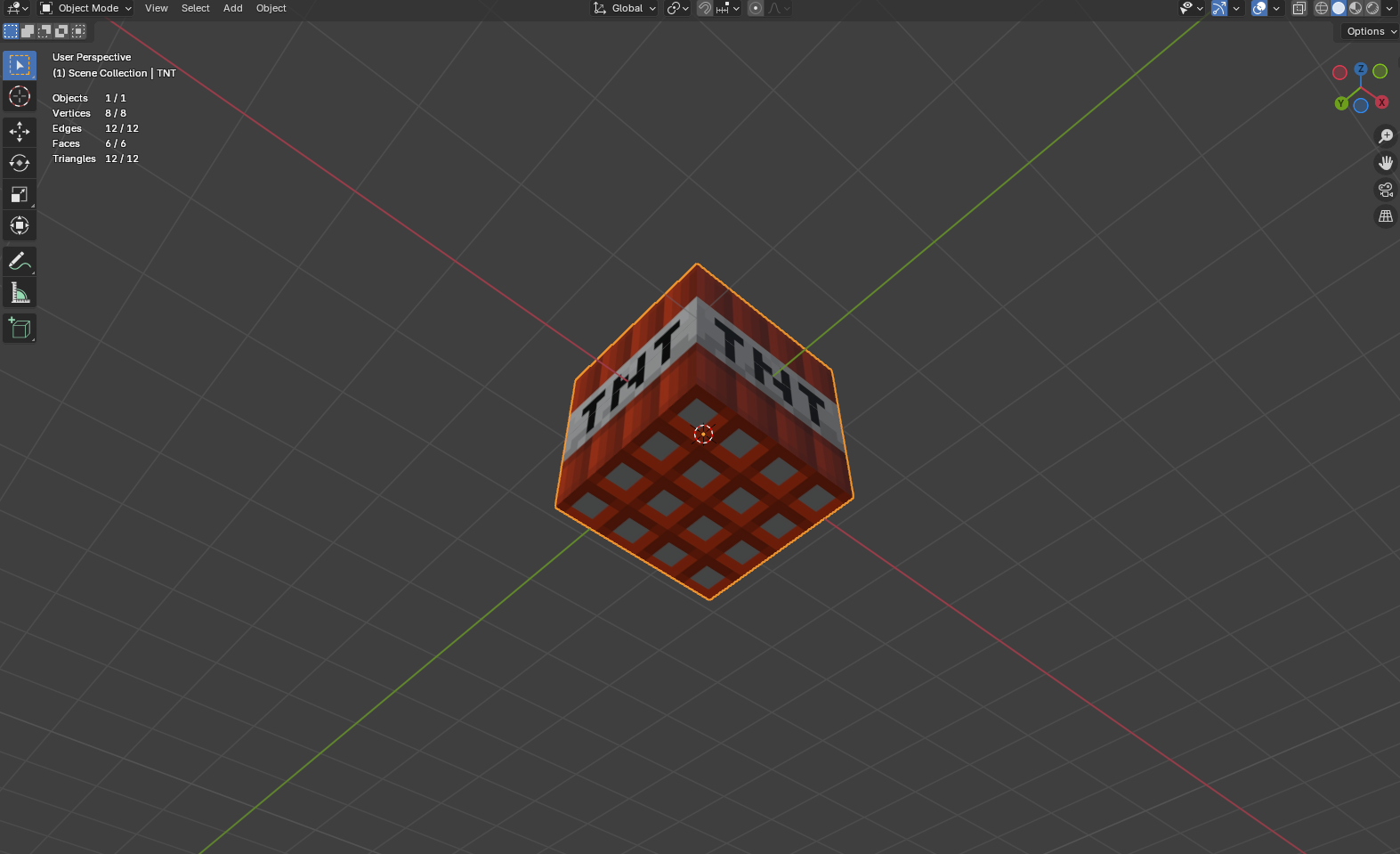Click the Faces 6 / 6 statistic
The image size is (1400, 854).
89,143
